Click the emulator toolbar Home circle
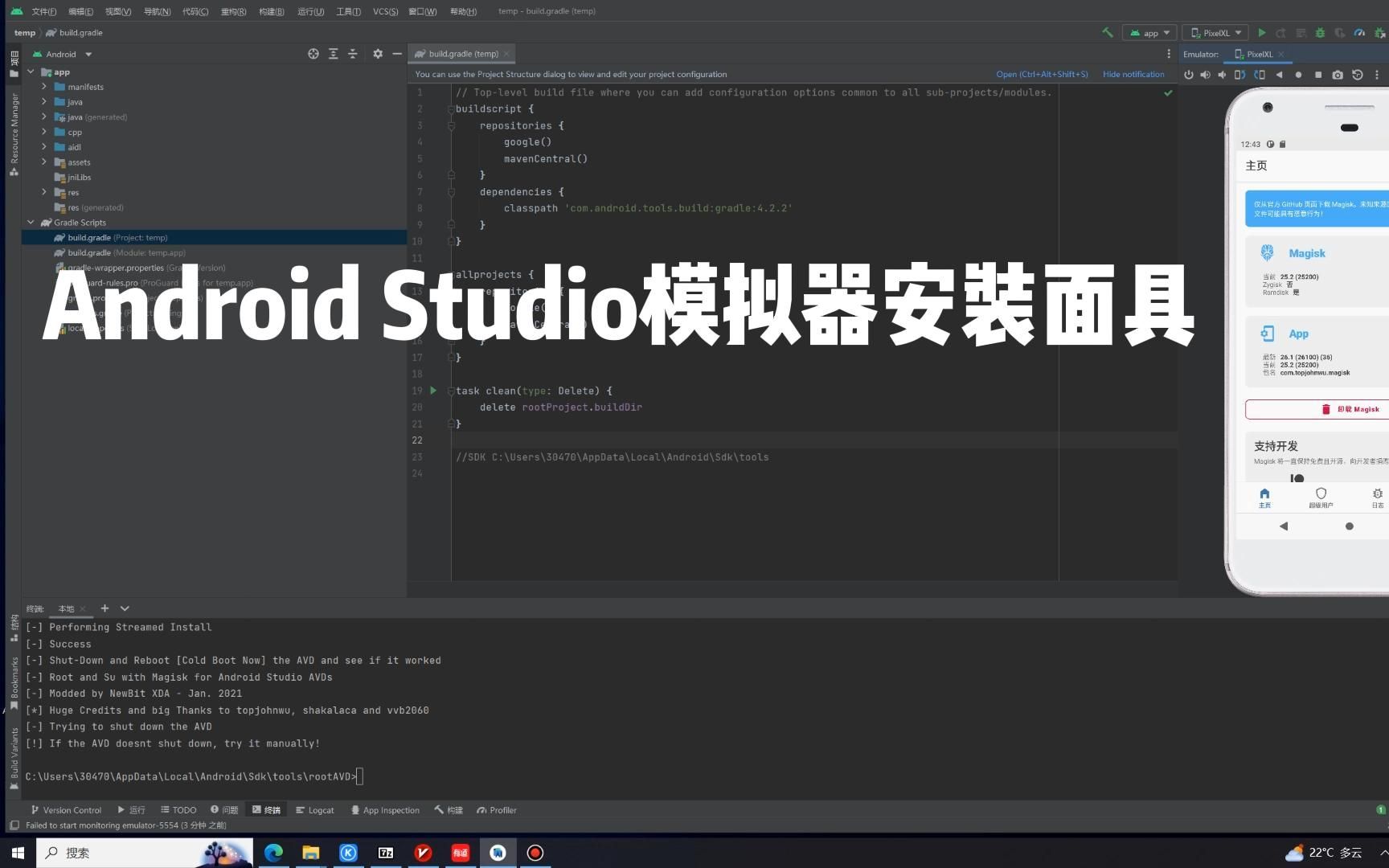This screenshot has height=868, width=1389. [x=1298, y=75]
